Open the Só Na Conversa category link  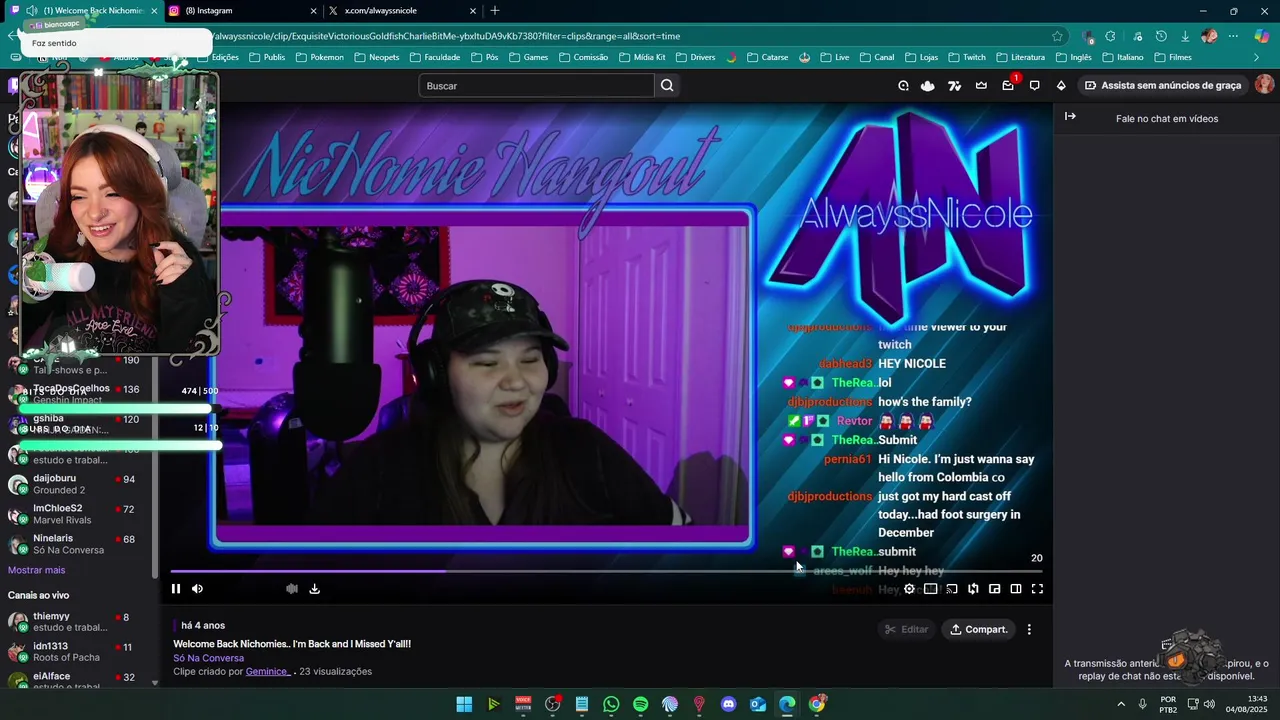pyautogui.click(x=209, y=658)
